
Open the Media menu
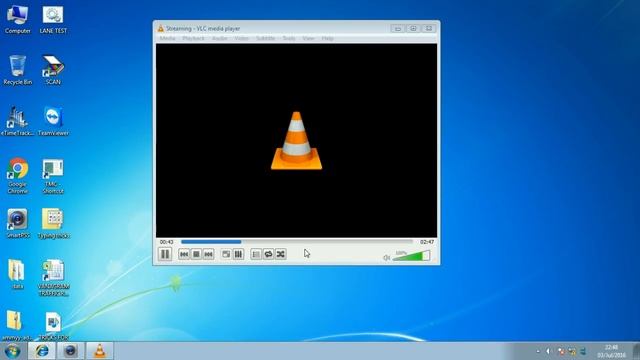tap(167, 38)
